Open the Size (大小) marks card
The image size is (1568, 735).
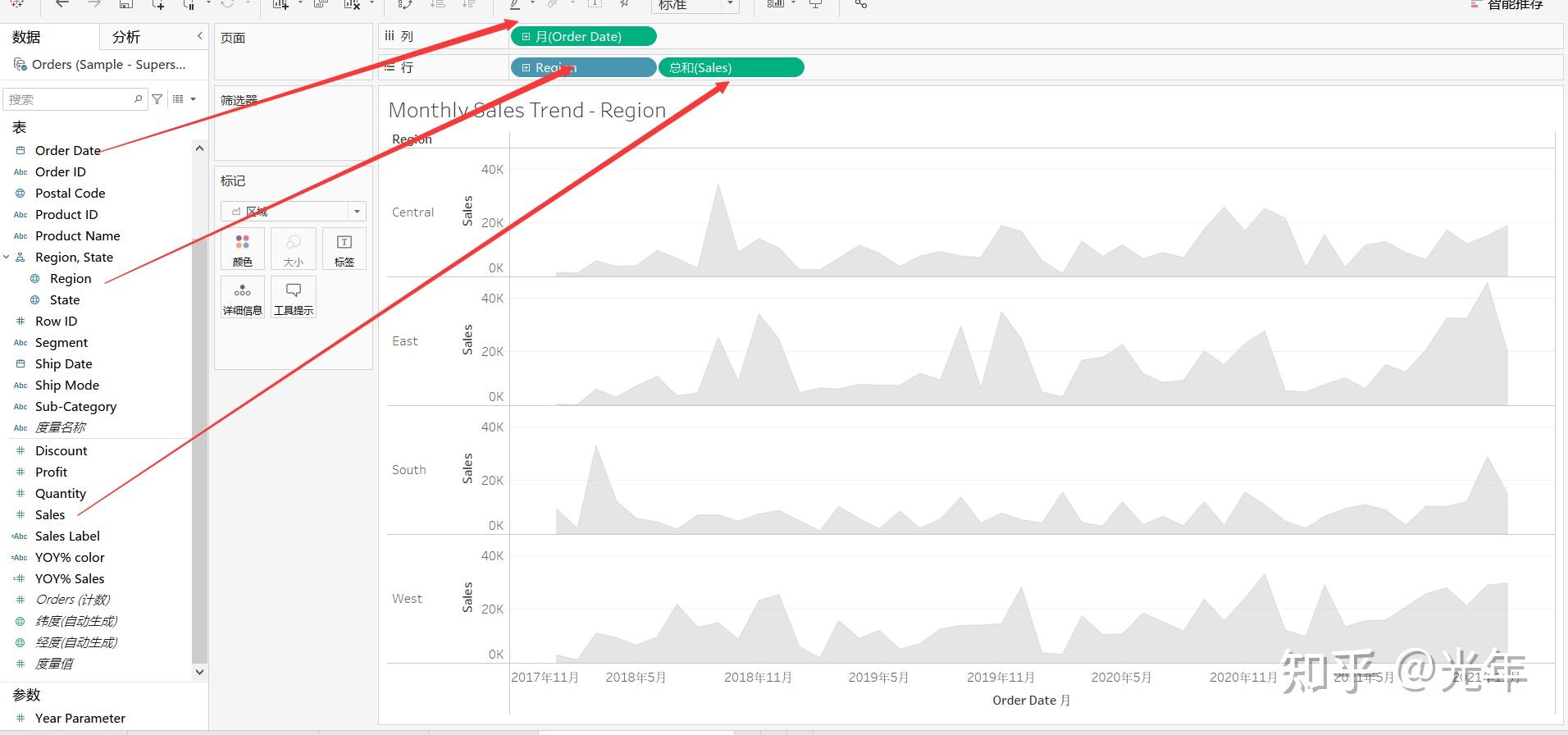click(x=294, y=249)
